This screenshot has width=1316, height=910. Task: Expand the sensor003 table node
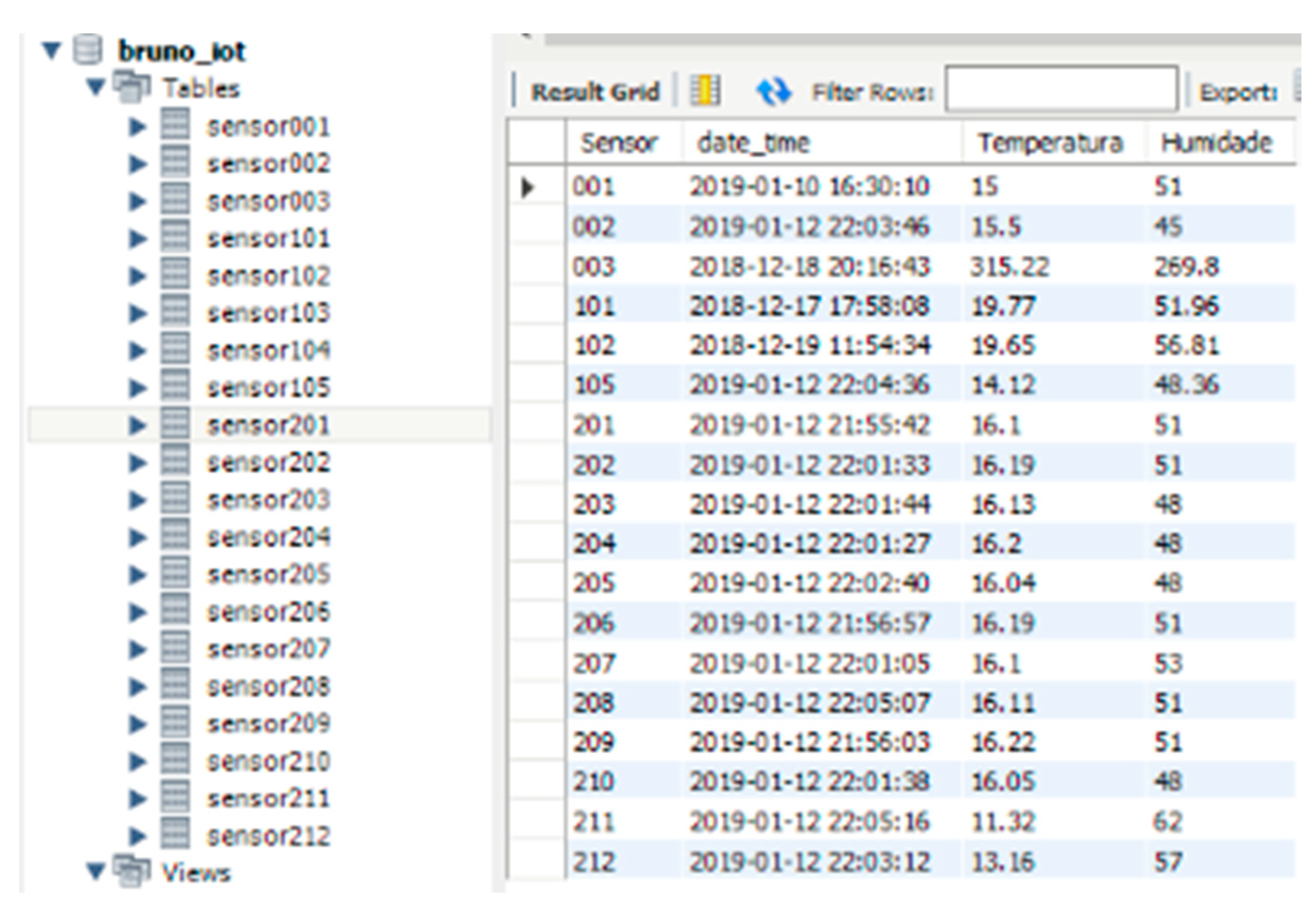pyautogui.click(x=137, y=201)
